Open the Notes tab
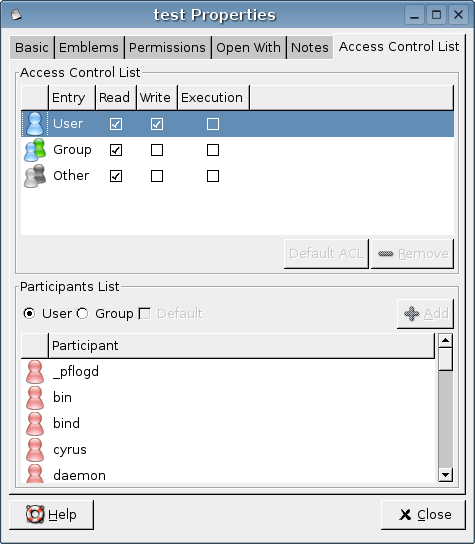This screenshot has height=544, width=475. click(x=309, y=48)
